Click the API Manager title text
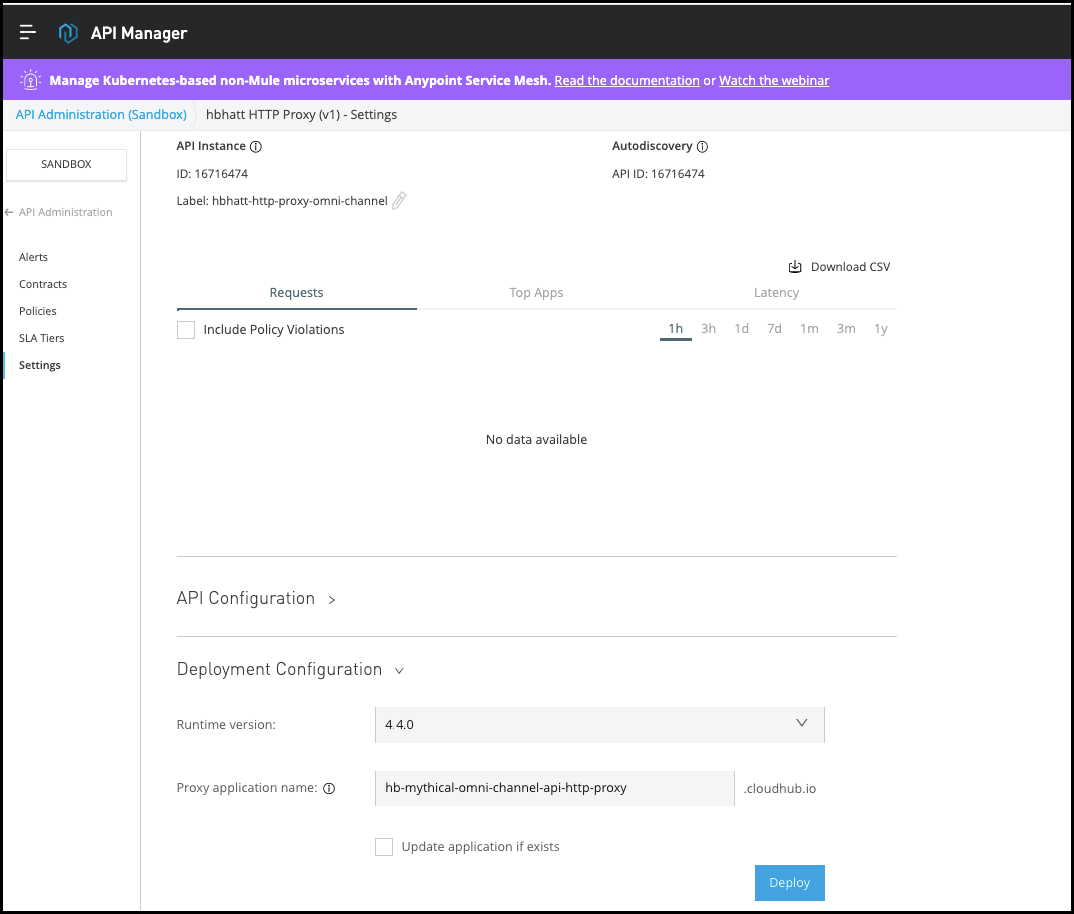 (139, 33)
